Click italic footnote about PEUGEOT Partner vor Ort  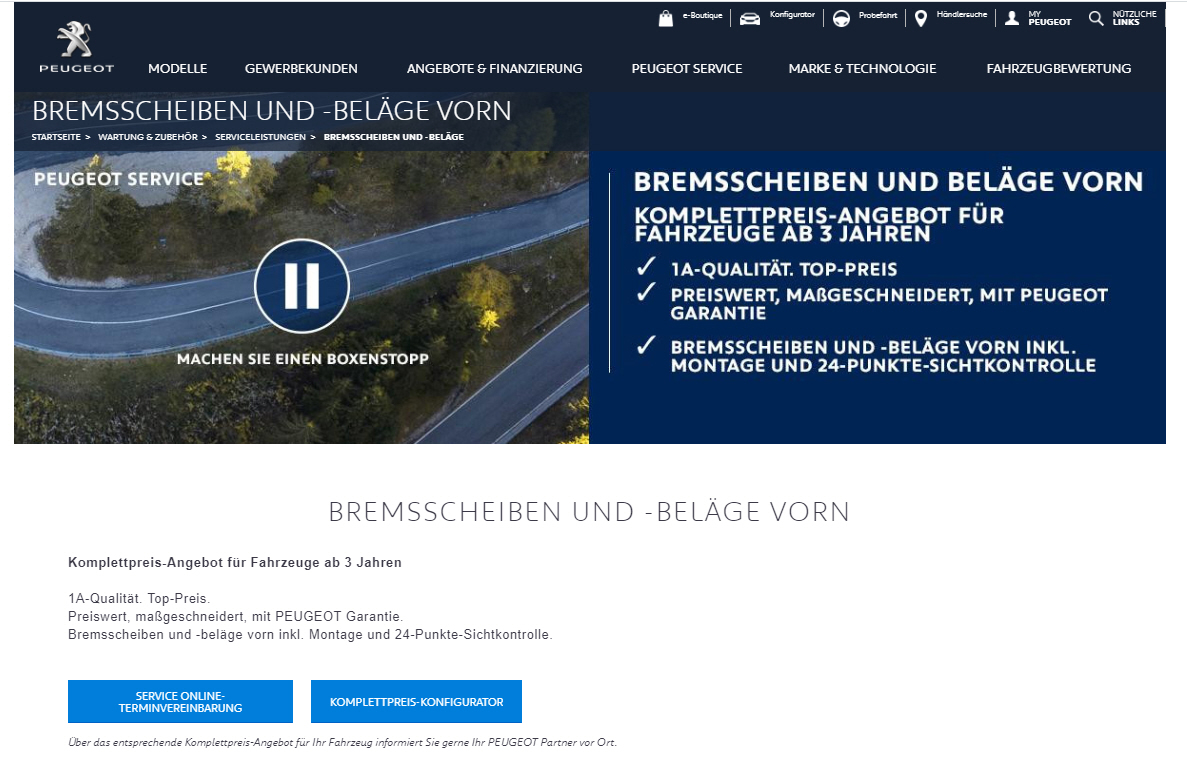pyautogui.click(x=342, y=743)
